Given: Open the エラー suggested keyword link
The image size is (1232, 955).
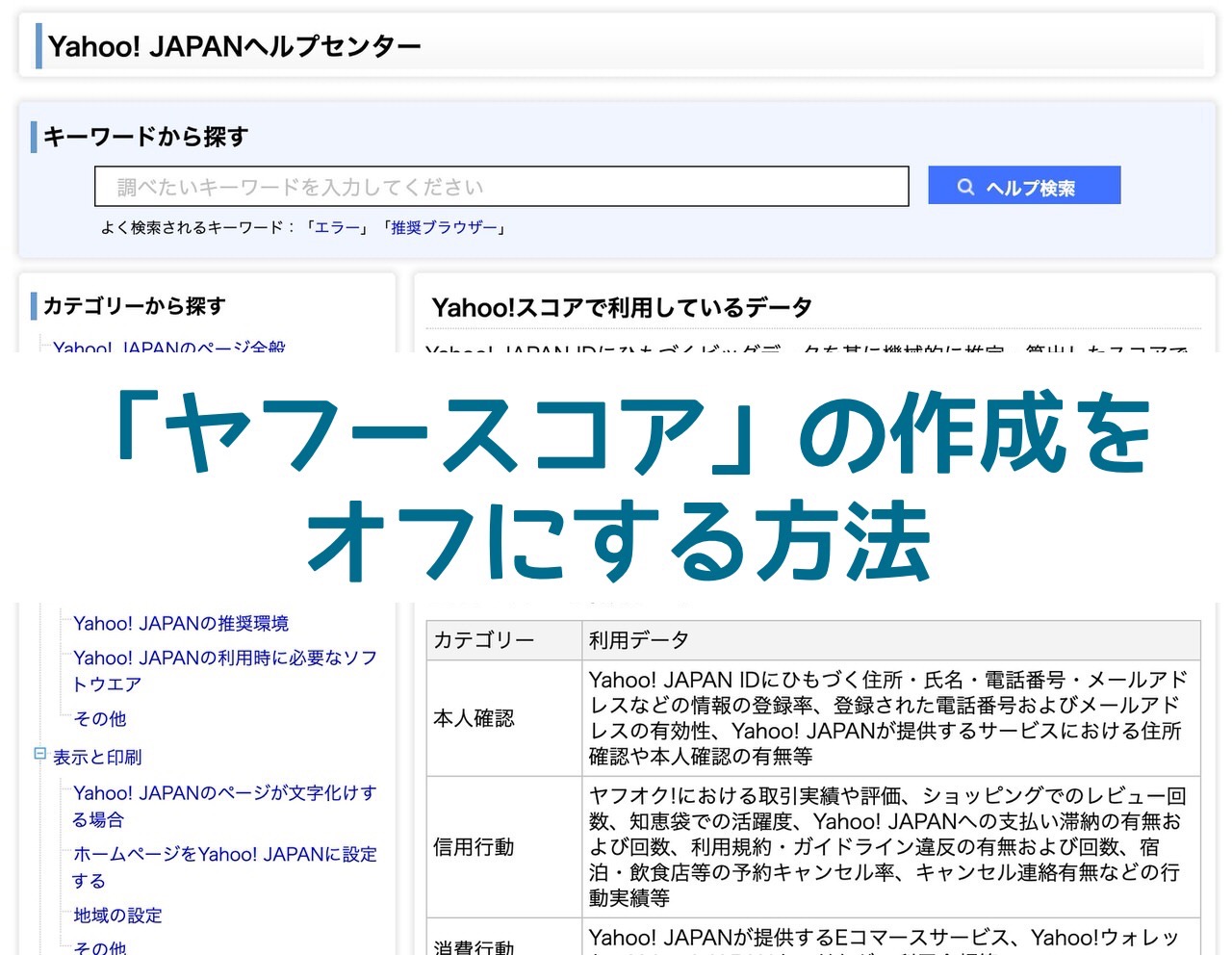Looking at the screenshot, I should pos(337,228).
